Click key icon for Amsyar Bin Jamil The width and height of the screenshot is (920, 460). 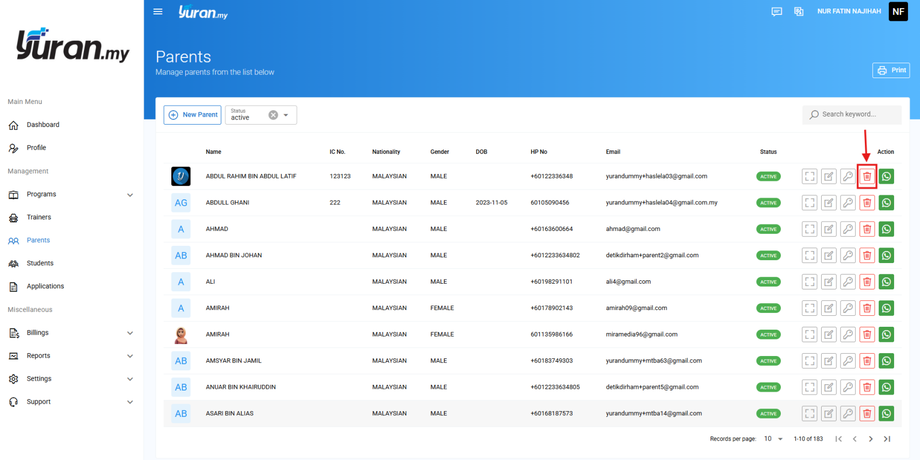point(848,361)
